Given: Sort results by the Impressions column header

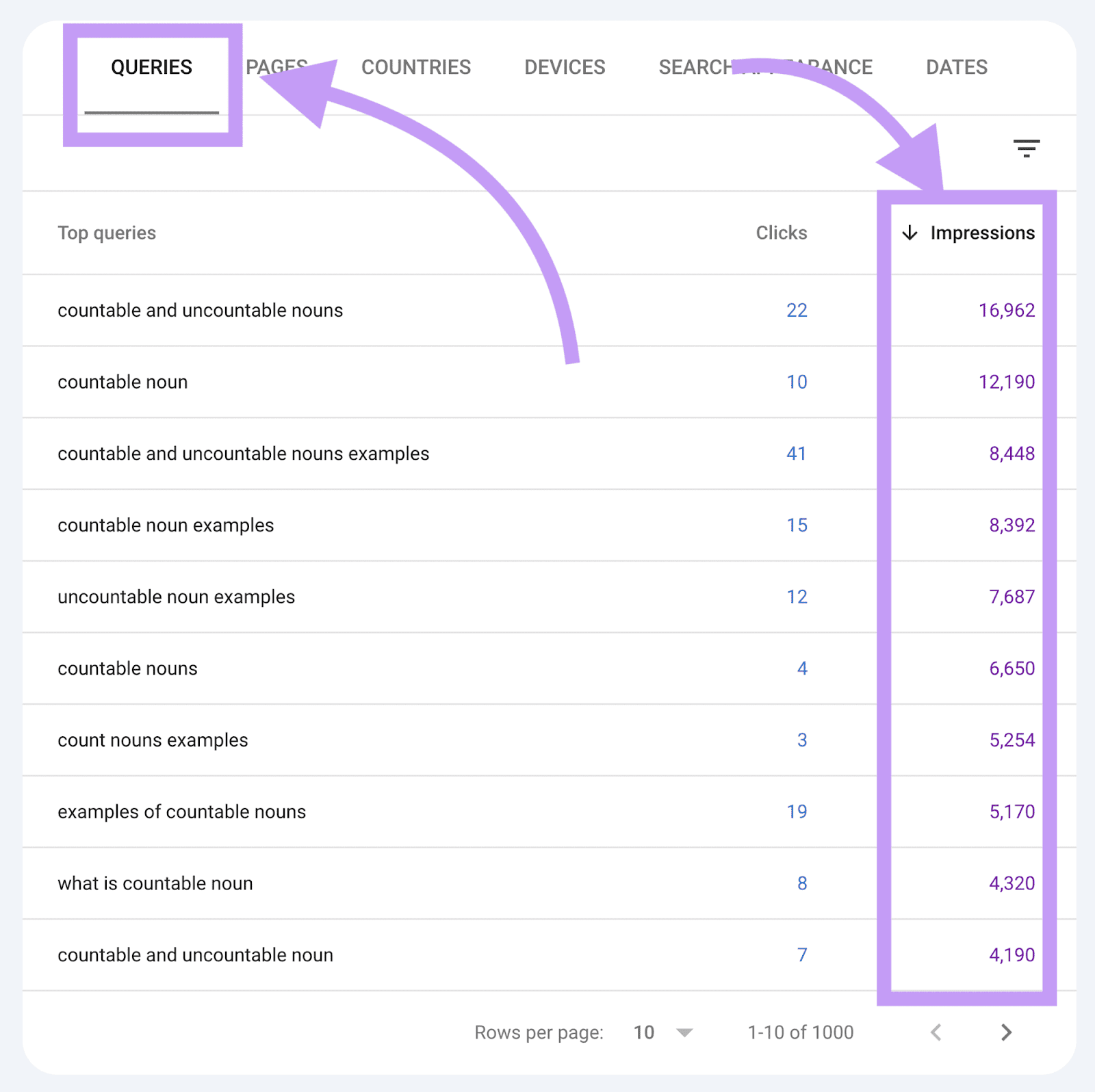Looking at the screenshot, I should pyautogui.click(x=981, y=233).
